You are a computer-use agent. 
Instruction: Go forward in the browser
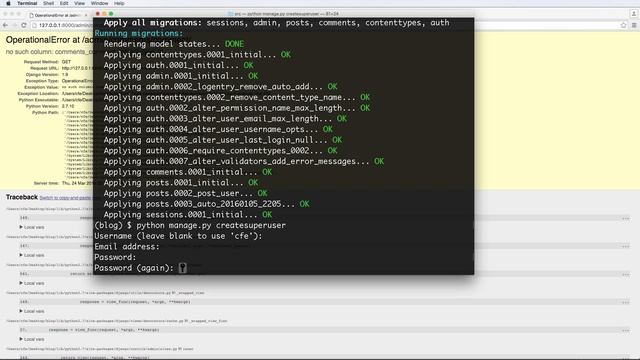point(15,25)
